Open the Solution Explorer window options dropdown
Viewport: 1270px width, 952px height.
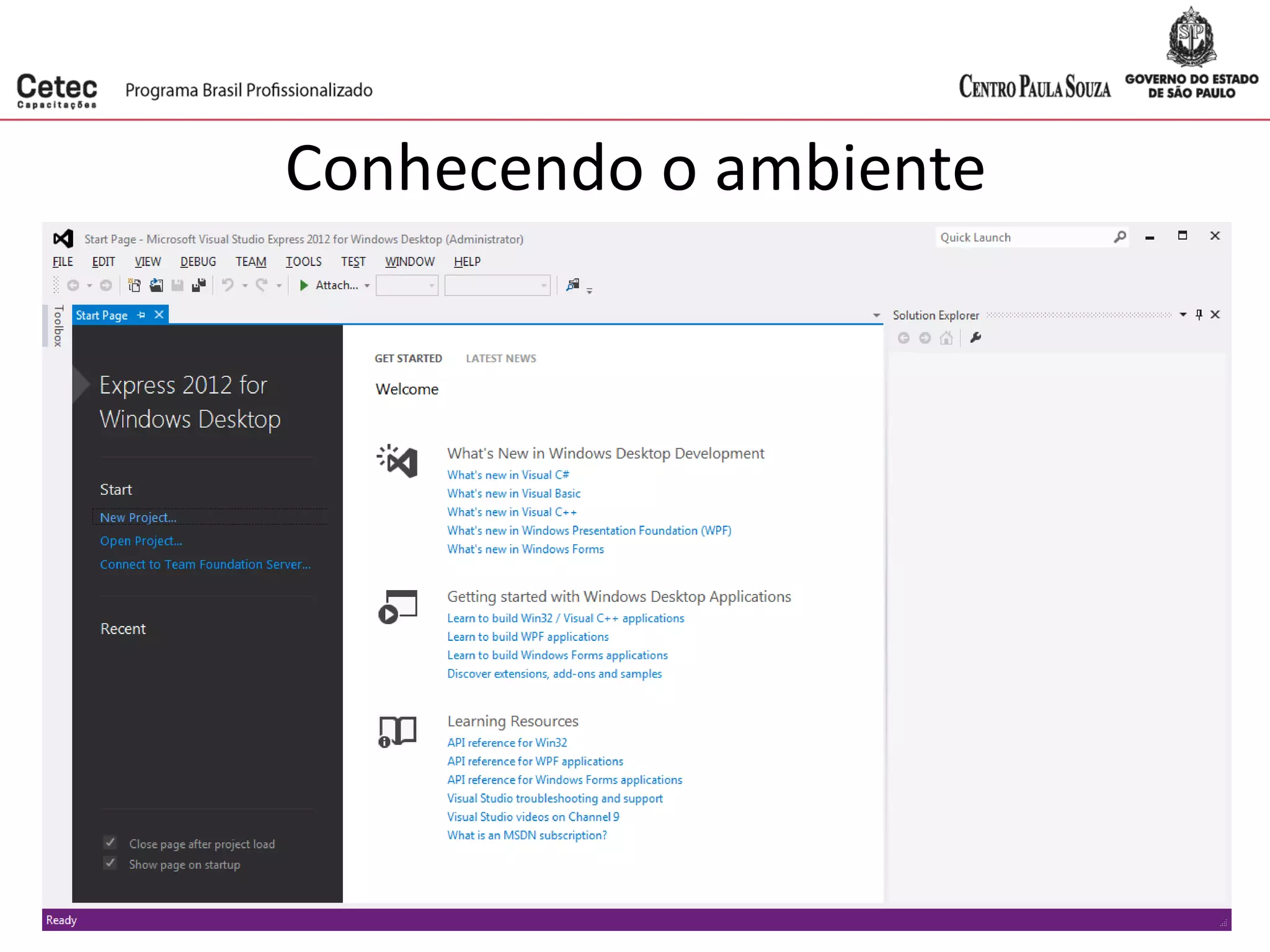[x=1183, y=315]
